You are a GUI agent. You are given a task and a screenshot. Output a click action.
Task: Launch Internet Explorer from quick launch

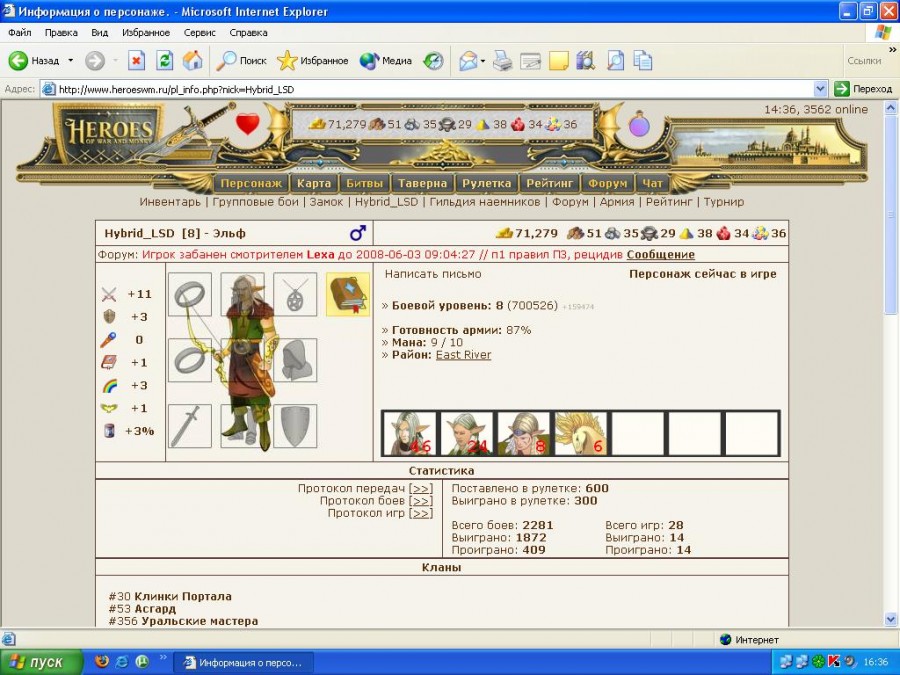pyautogui.click(x=122, y=662)
